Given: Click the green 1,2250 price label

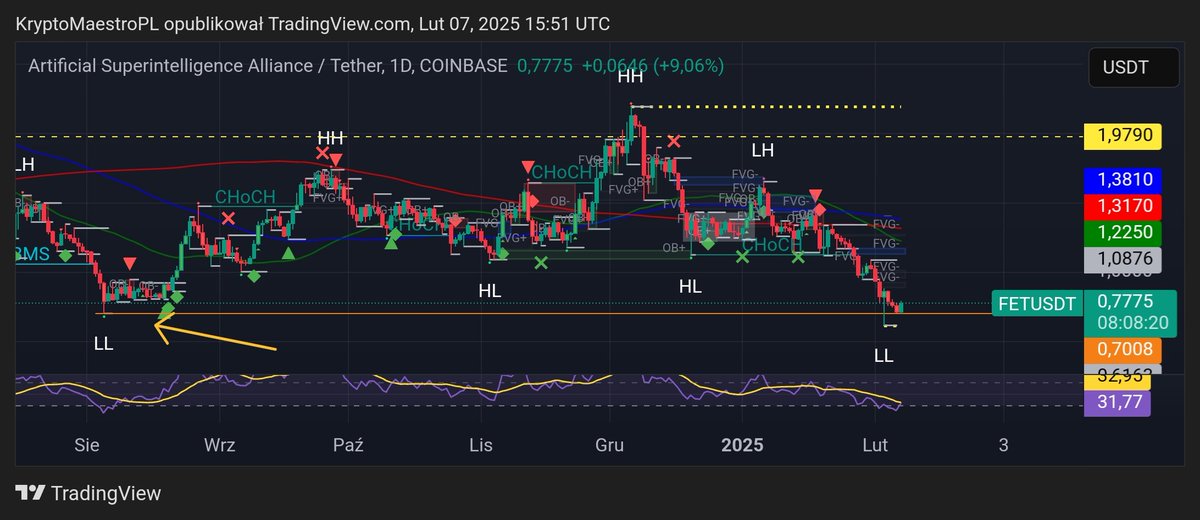Looking at the screenshot, I should tap(1122, 232).
